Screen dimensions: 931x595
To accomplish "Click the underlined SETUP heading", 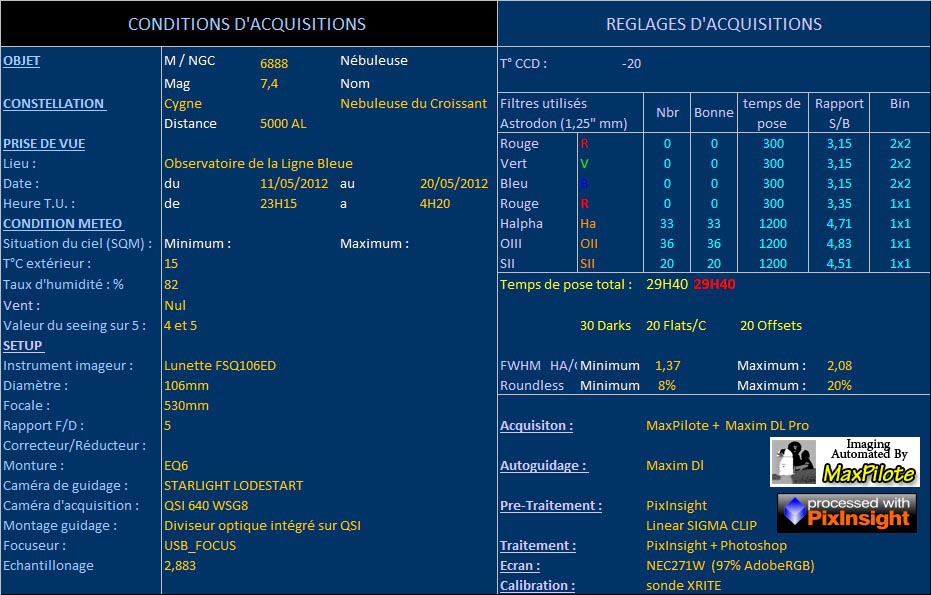I will click(x=23, y=346).
